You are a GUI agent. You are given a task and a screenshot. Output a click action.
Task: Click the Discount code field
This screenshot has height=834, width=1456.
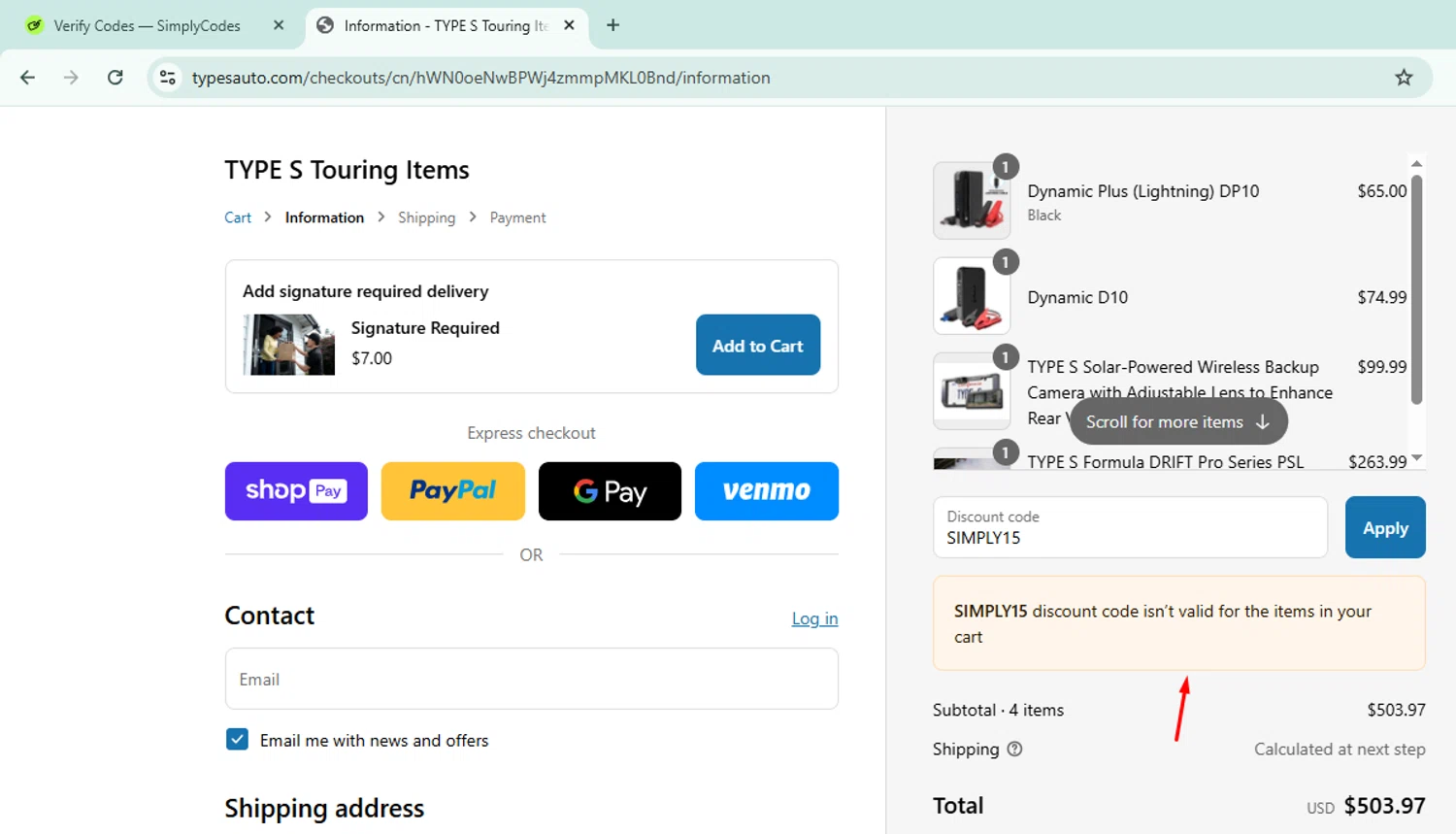pyautogui.click(x=1130, y=527)
